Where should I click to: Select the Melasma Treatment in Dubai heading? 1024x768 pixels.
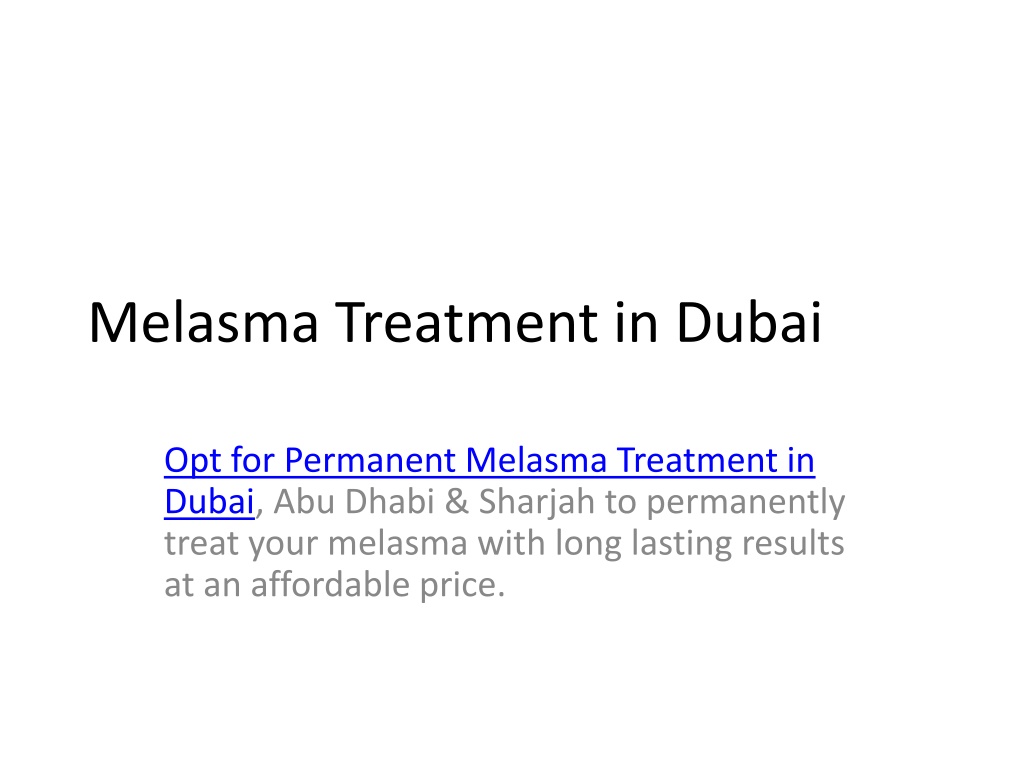(455, 323)
